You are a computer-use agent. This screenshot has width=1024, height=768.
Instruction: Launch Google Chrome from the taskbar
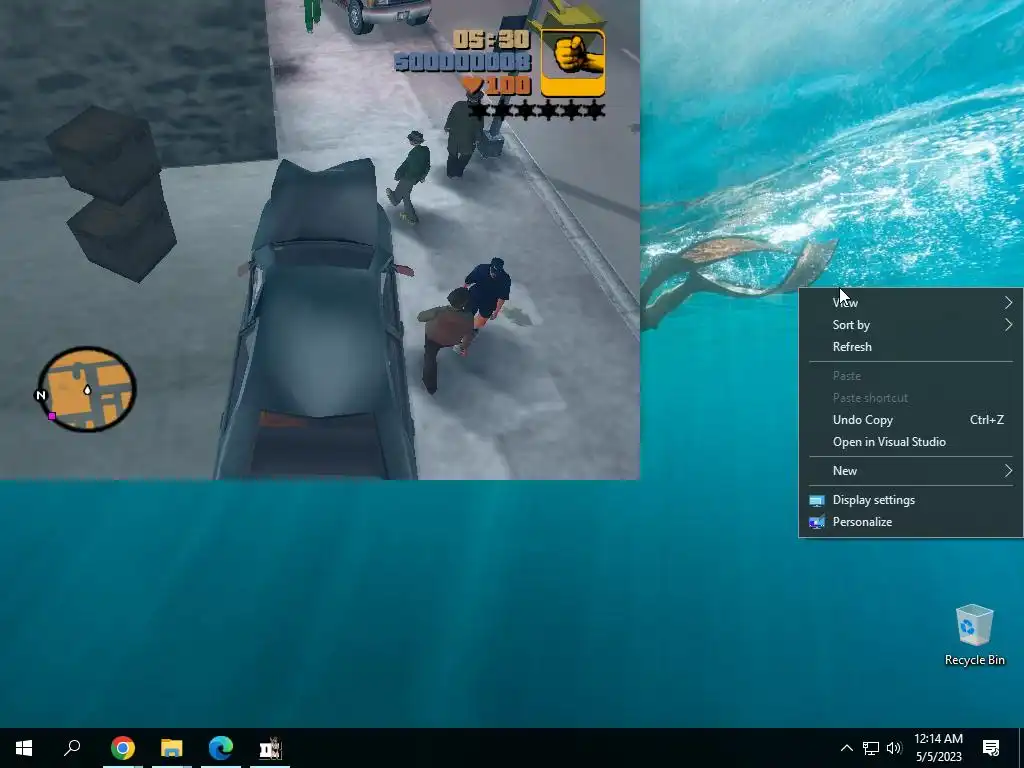tap(123, 748)
